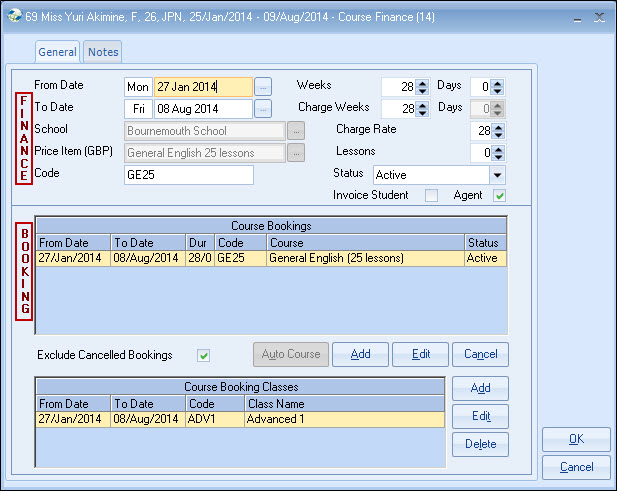Click into the Code text field
Viewport: 617px width, 491px height.
pyautogui.click(x=188, y=175)
